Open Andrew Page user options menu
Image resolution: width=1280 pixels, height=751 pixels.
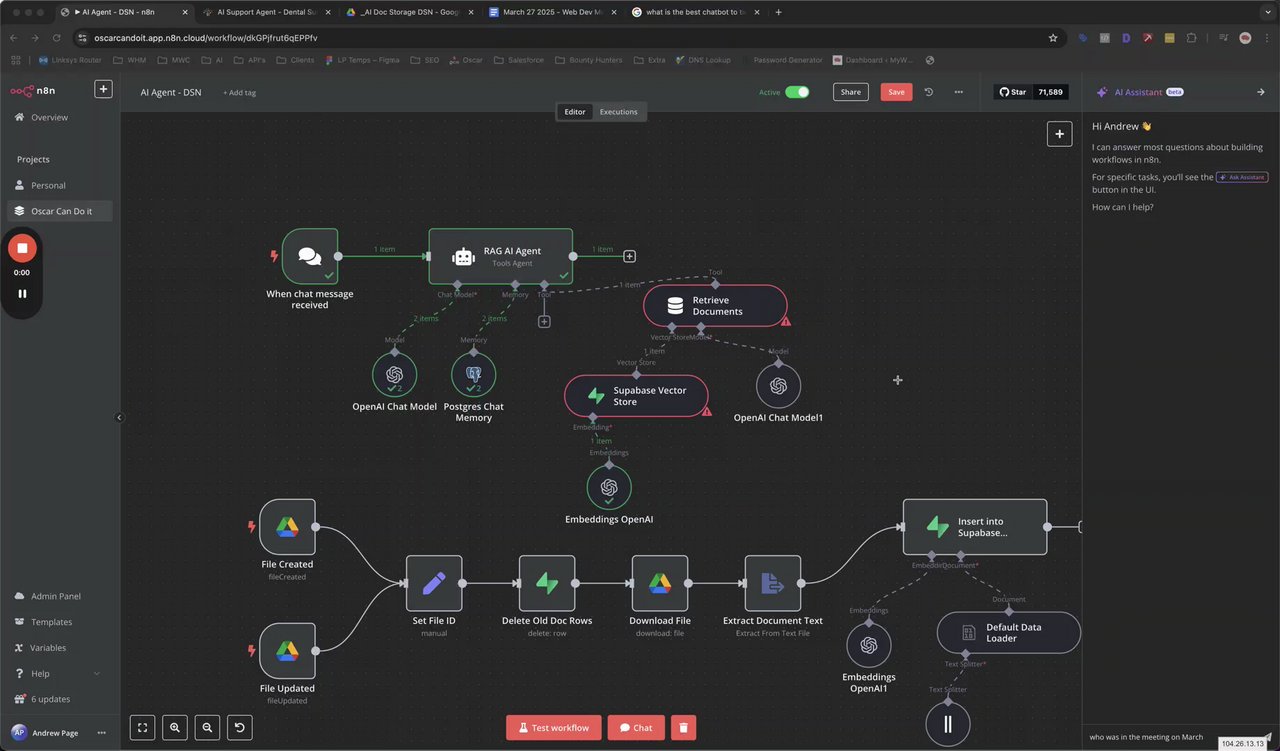(101, 733)
